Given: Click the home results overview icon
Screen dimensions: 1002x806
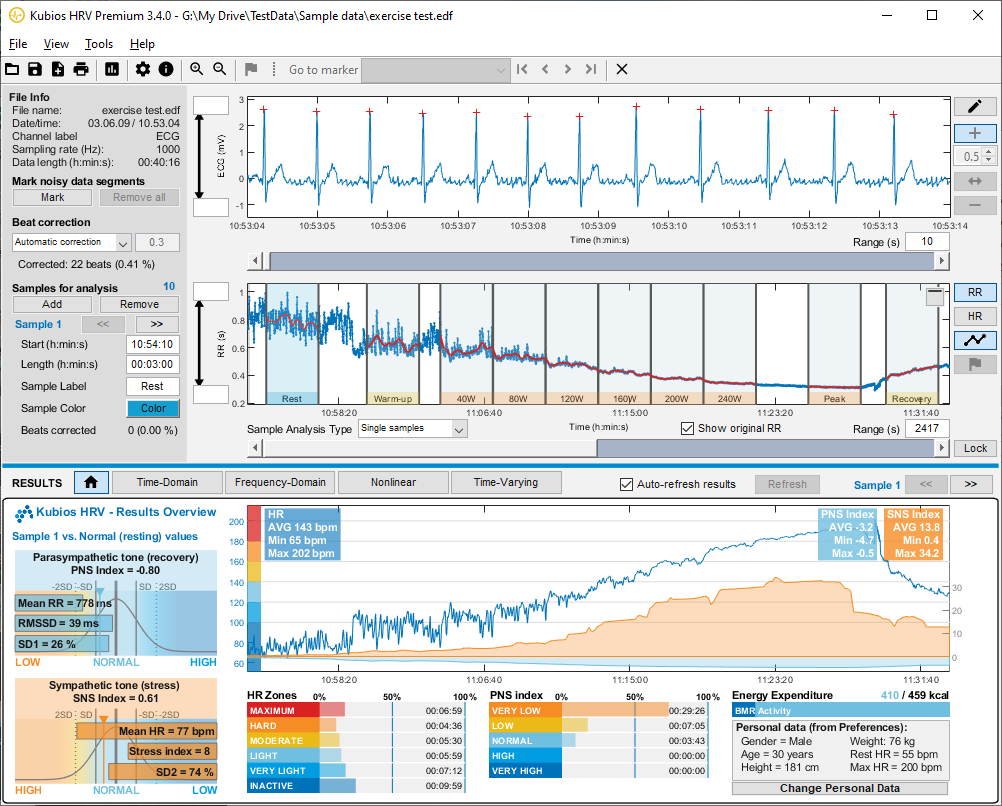Looking at the screenshot, I should (91, 483).
